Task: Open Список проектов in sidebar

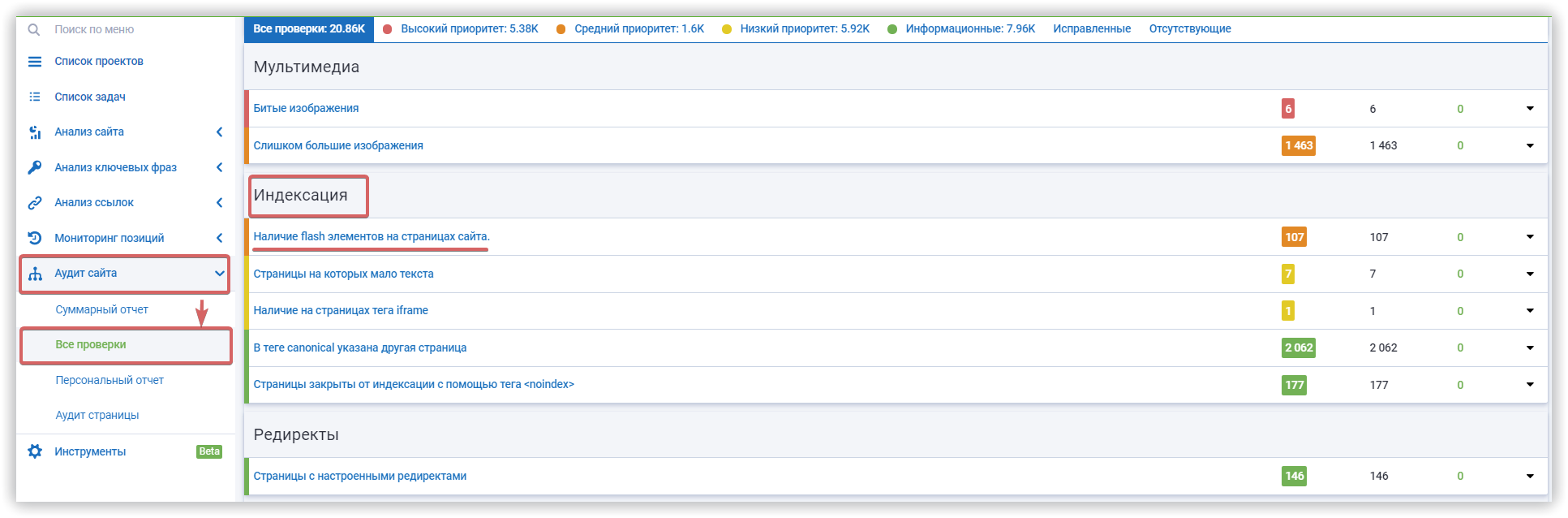Action: click(x=99, y=62)
